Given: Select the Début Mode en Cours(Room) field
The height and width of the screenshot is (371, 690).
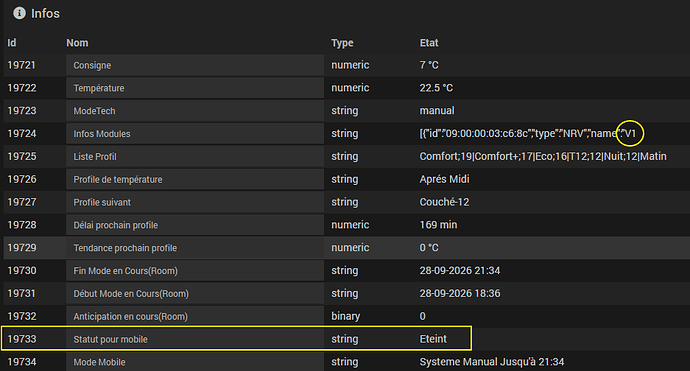Looking at the screenshot, I should coord(195,294).
